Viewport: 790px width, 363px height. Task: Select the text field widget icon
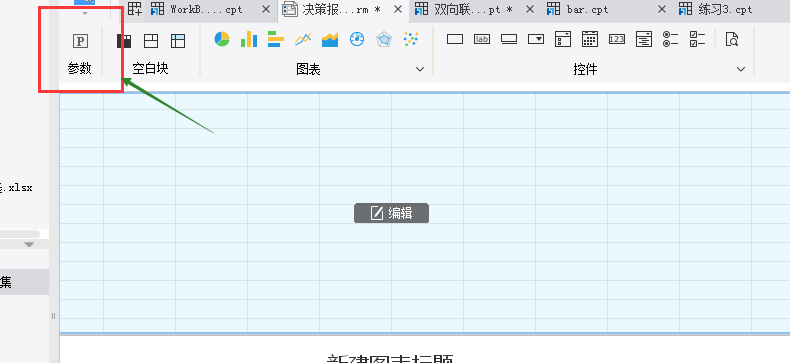(455, 39)
